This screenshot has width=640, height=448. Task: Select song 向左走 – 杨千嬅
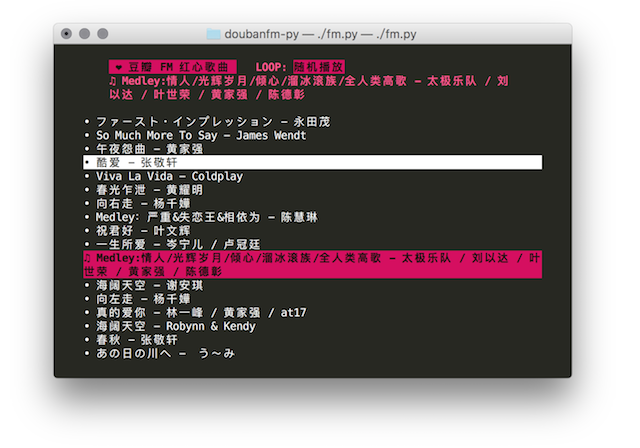click(x=138, y=299)
